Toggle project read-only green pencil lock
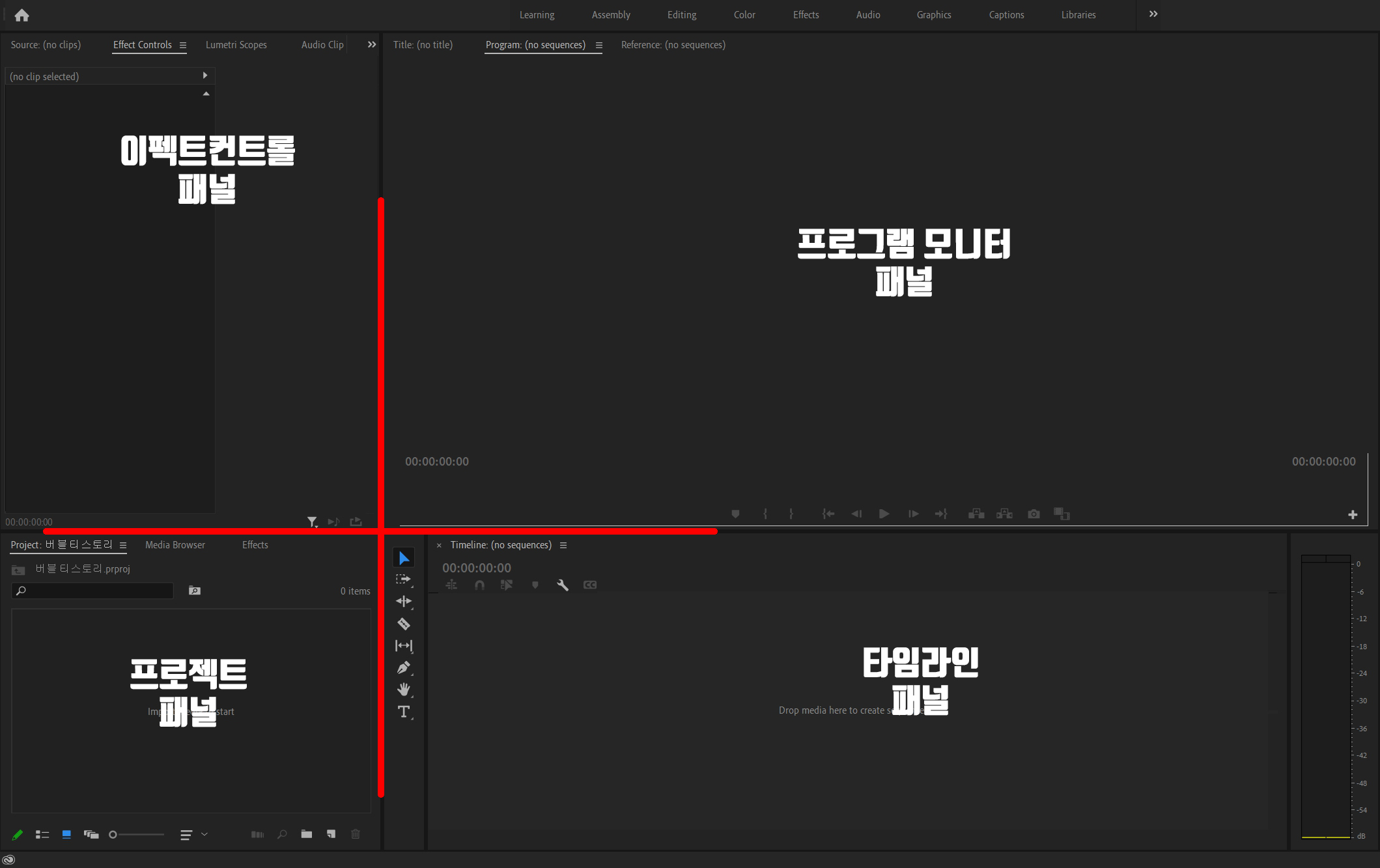The image size is (1380, 868). pos(18,834)
